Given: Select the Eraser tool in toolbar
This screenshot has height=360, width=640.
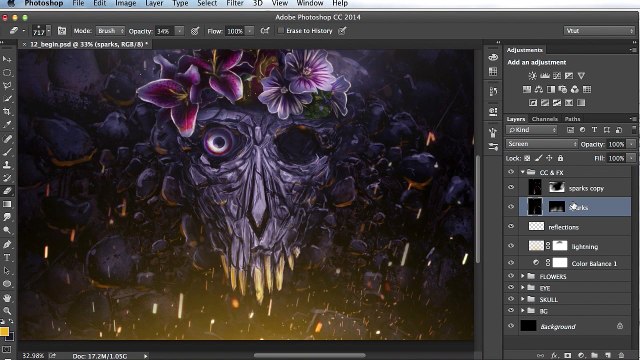Looking at the screenshot, I should coord(7,191).
